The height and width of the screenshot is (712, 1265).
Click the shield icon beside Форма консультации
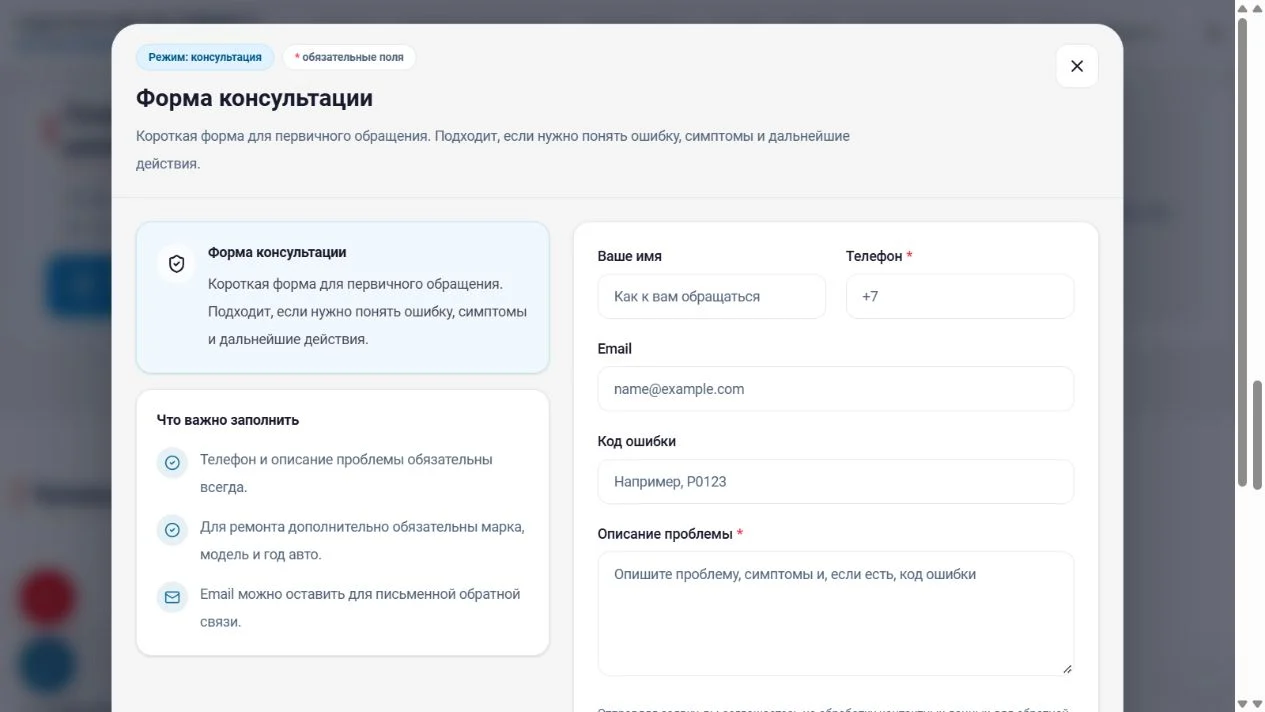pos(177,264)
